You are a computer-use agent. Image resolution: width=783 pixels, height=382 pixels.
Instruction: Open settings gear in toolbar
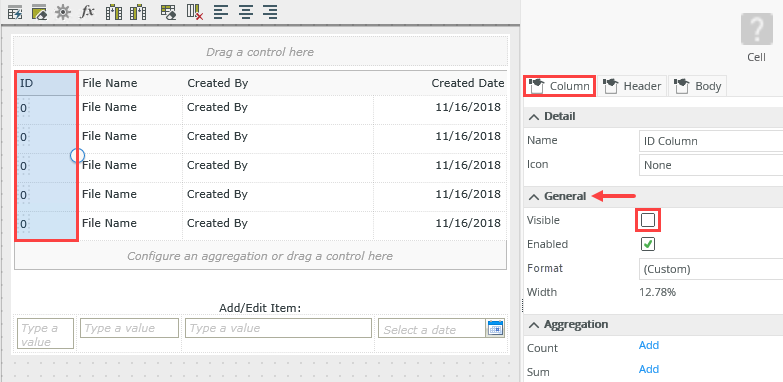63,11
